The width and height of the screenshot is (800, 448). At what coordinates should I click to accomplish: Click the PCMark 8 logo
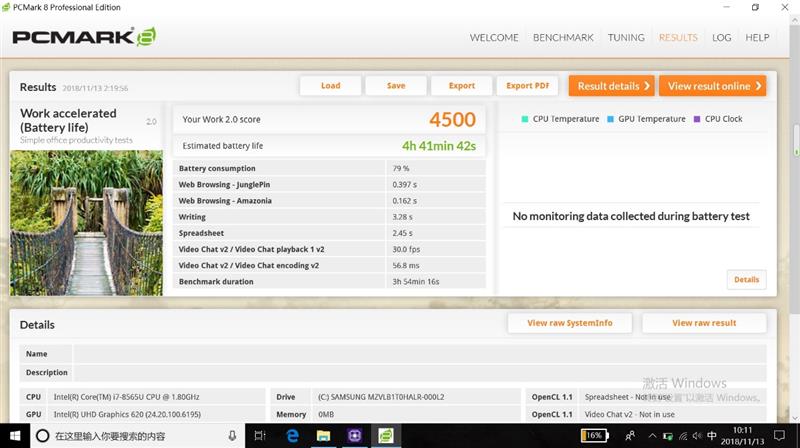[x=84, y=37]
